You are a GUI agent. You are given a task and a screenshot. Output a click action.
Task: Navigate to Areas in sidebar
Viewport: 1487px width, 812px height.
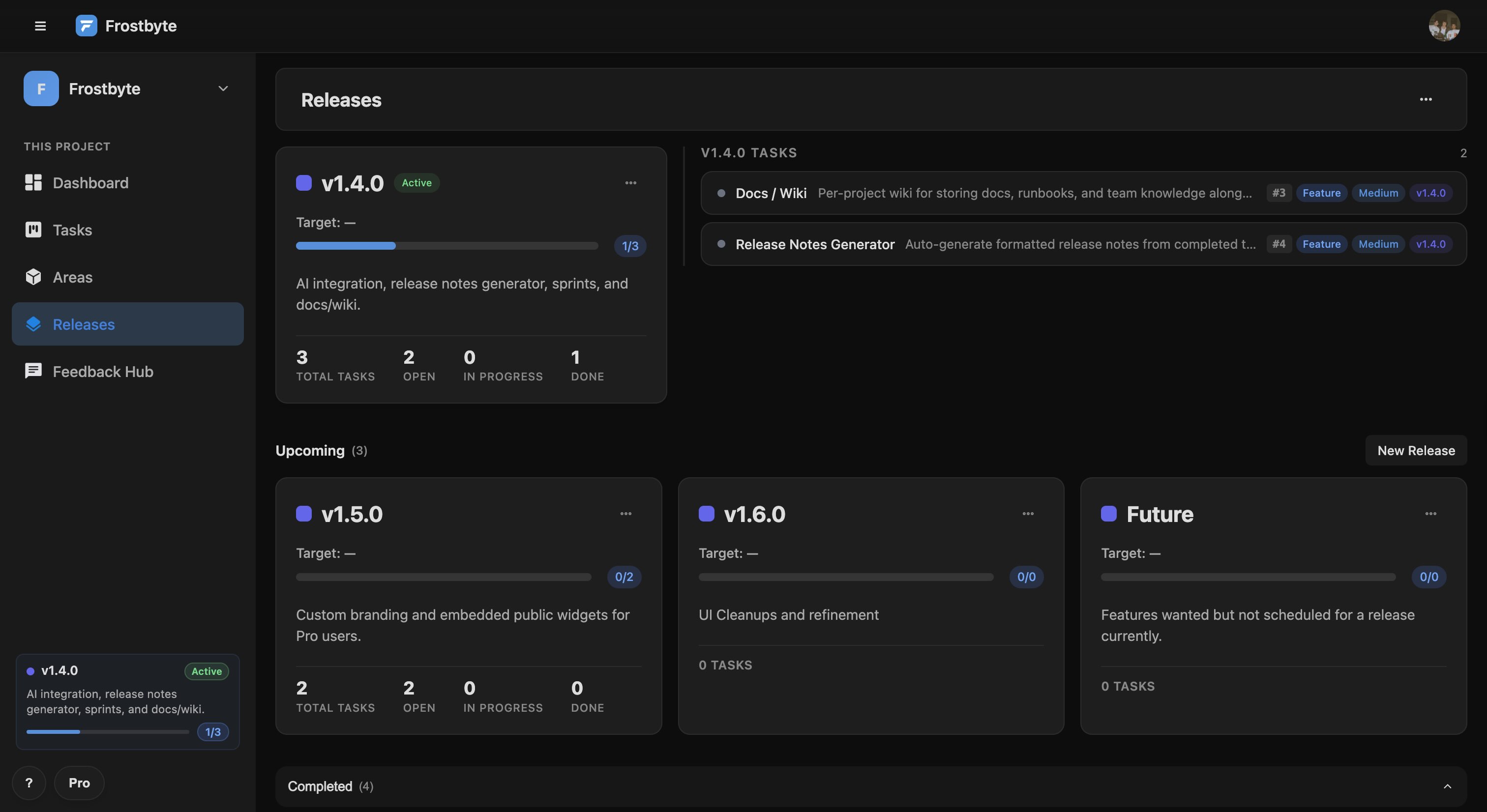[x=127, y=277]
